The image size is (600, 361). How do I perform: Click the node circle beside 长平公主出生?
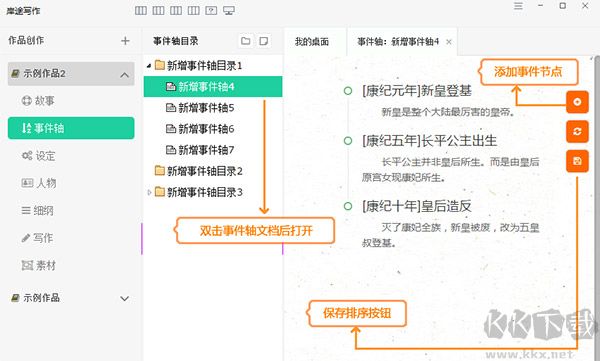tap(348, 141)
